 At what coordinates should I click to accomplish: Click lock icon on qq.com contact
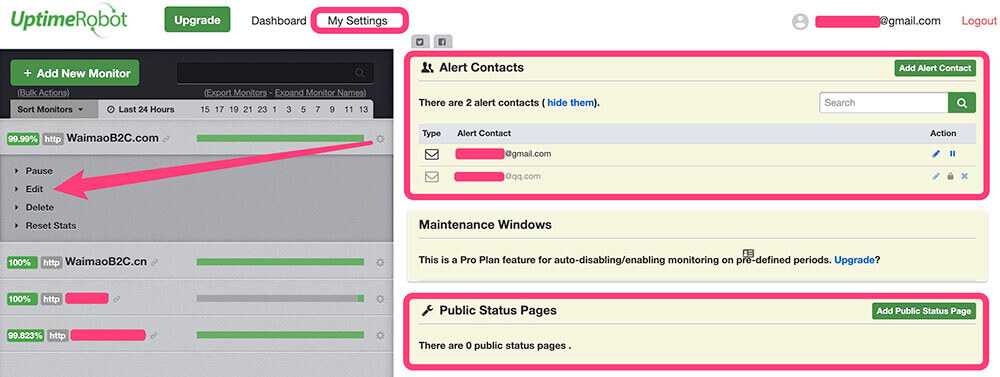tap(950, 176)
